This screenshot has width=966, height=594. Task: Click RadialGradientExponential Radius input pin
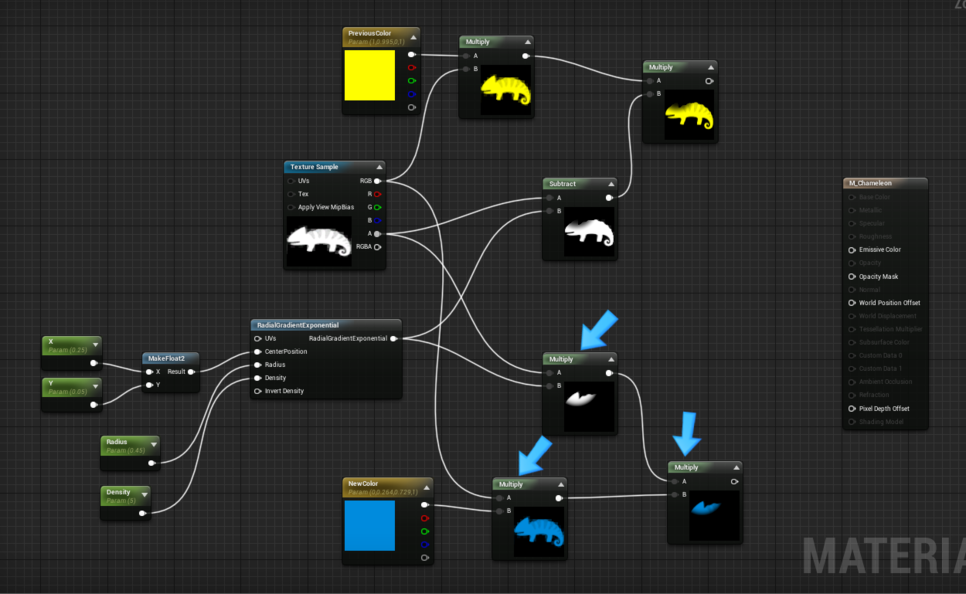point(258,365)
